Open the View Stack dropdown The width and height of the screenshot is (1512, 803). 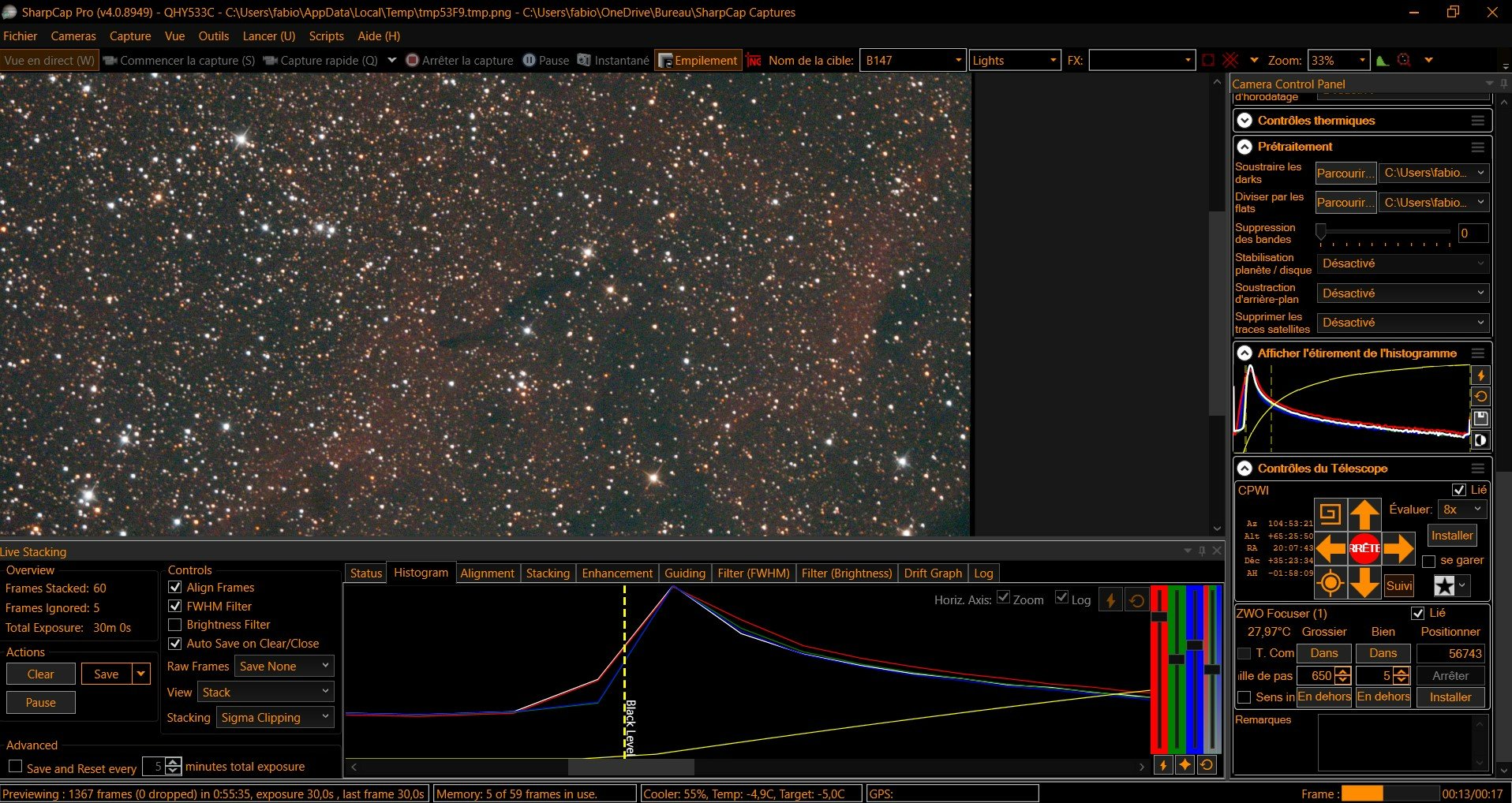266,693
